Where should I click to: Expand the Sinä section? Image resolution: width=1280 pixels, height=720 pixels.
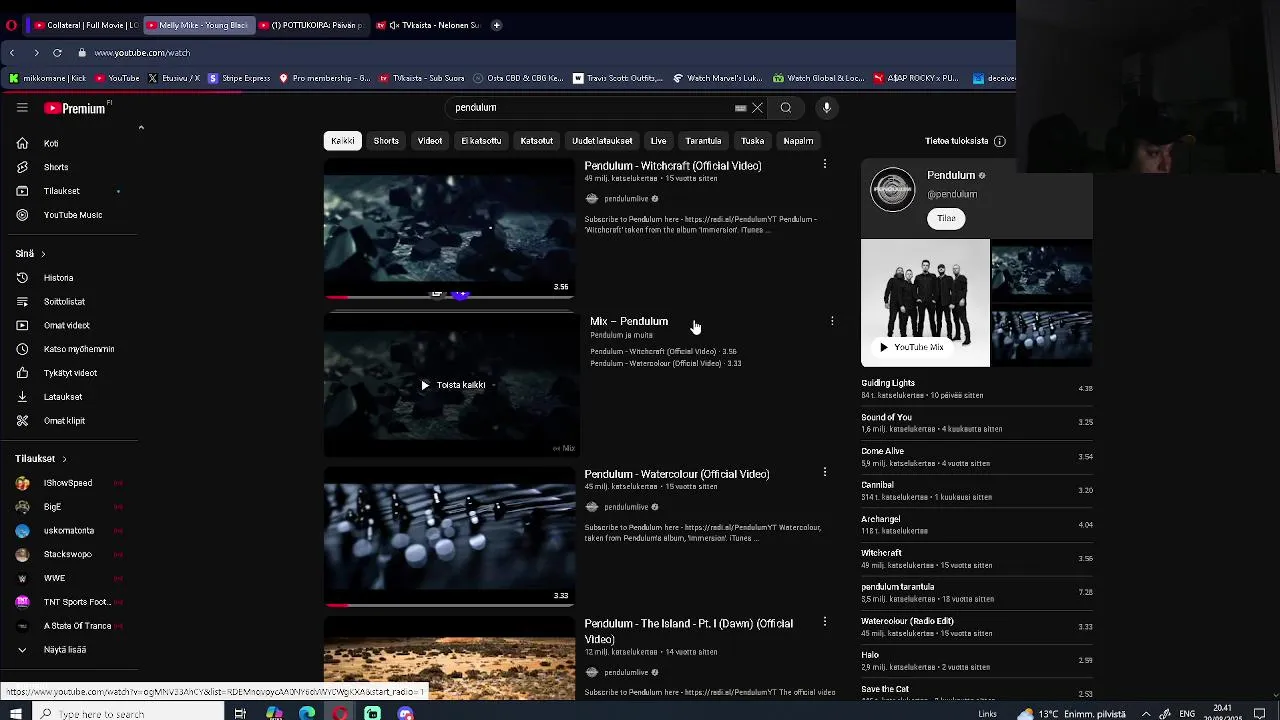pos(30,254)
